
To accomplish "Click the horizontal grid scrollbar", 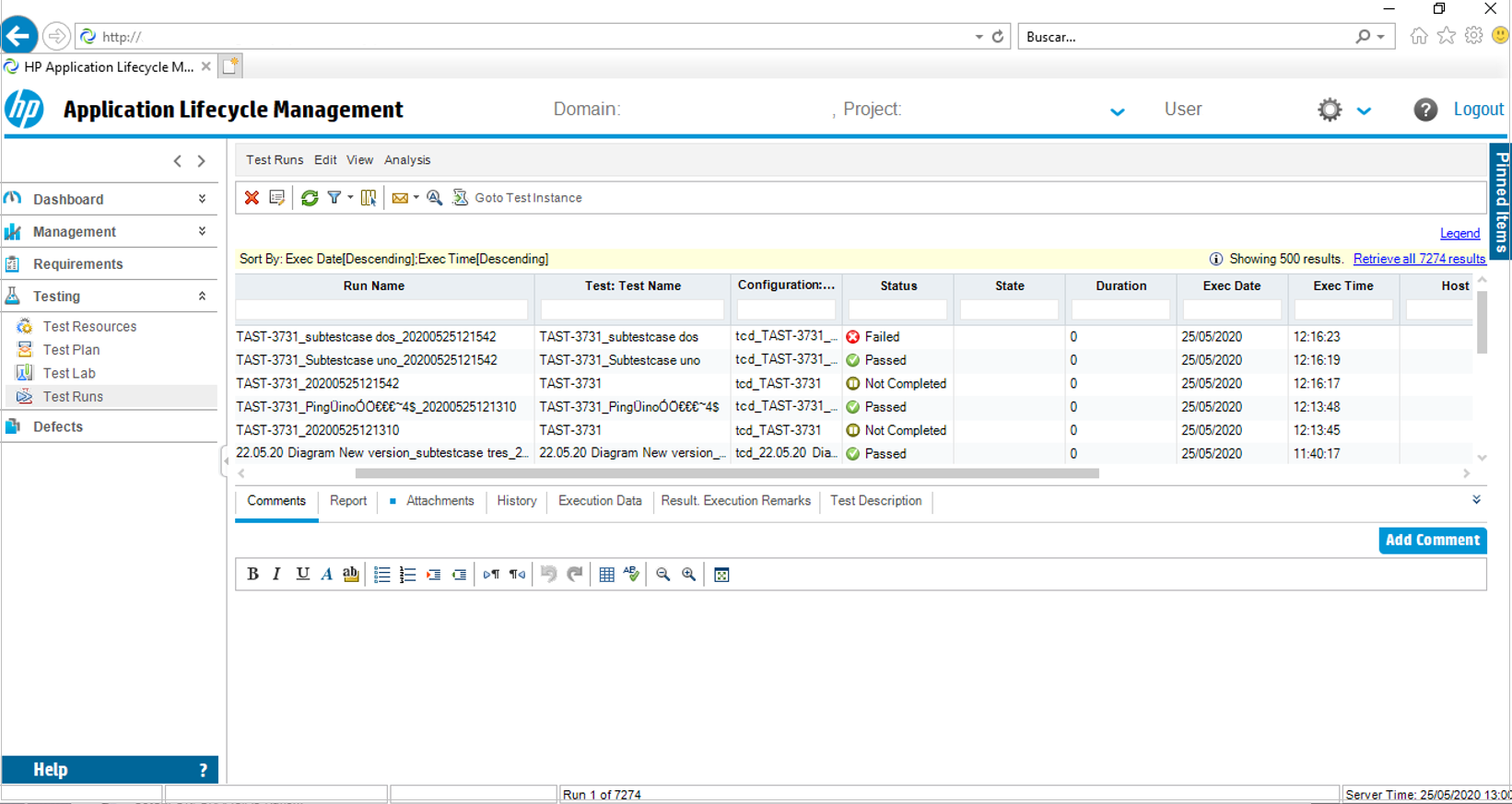I will tap(726, 473).
